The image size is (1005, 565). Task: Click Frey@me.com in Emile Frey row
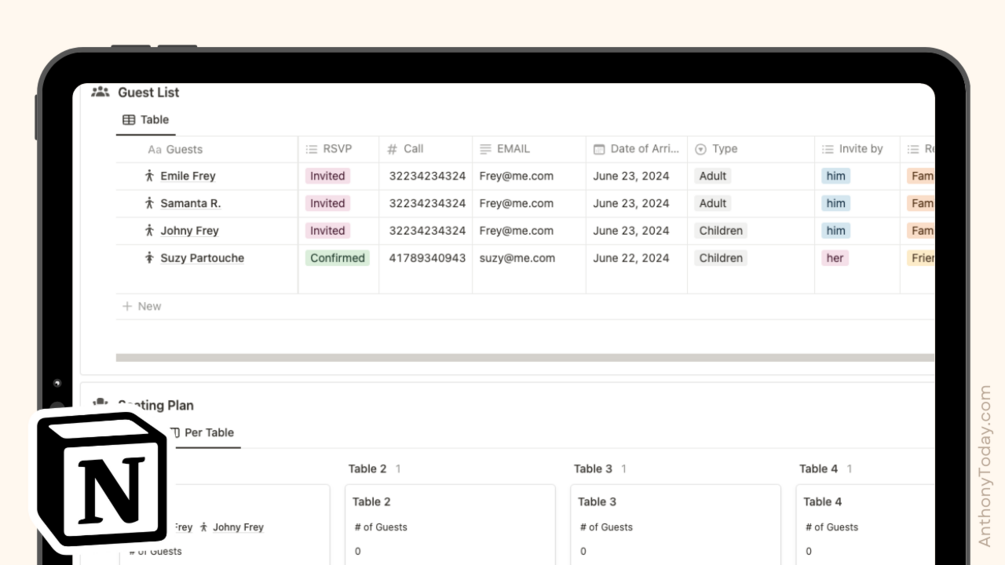516,176
